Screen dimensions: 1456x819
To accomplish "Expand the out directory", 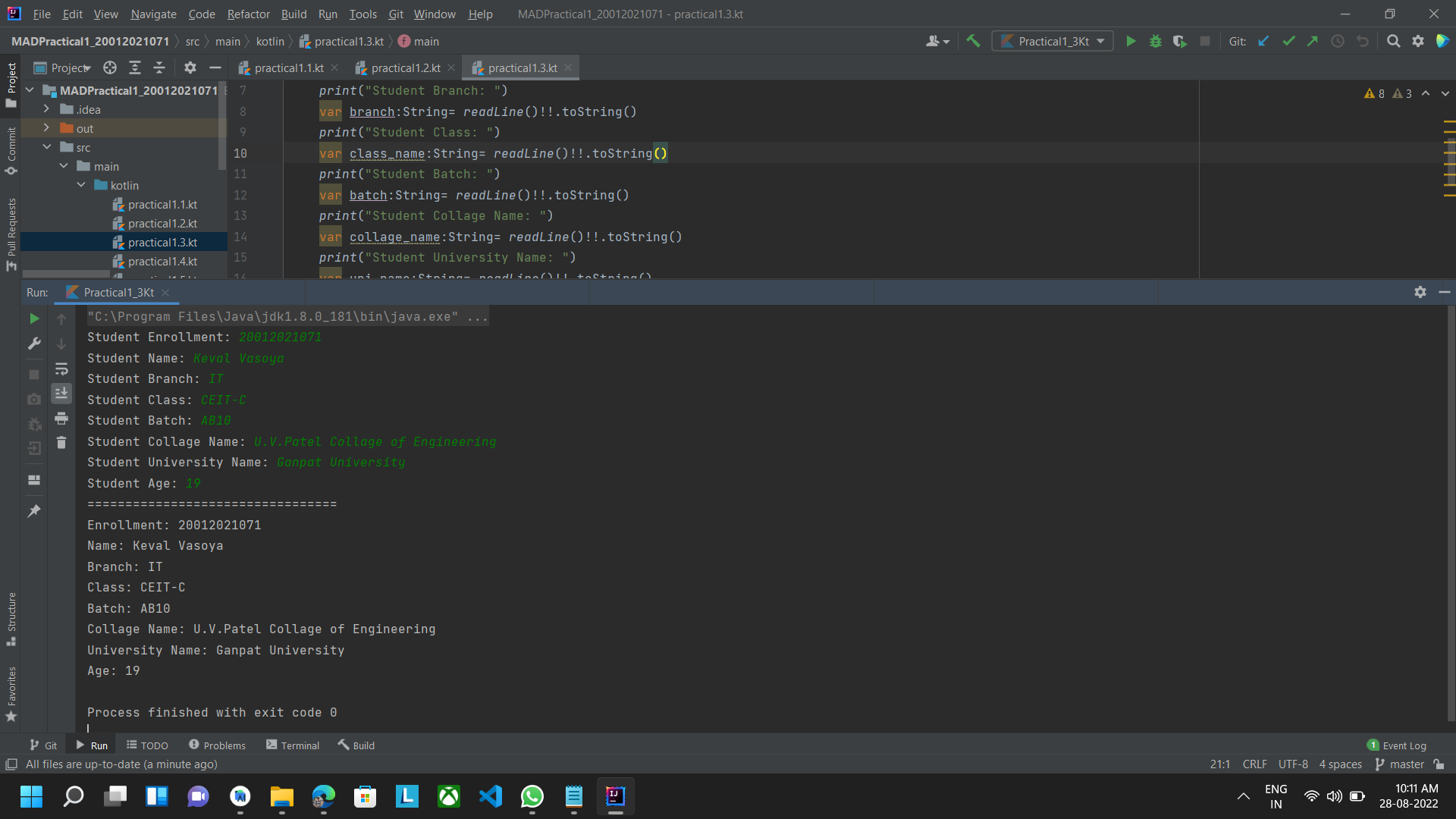I will point(47,127).
